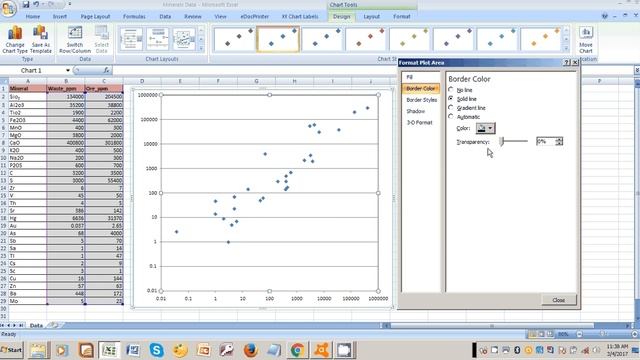The image size is (640, 360).
Task: Select Fill in Format Plot Area
Action: pyautogui.click(x=420, y=77)
